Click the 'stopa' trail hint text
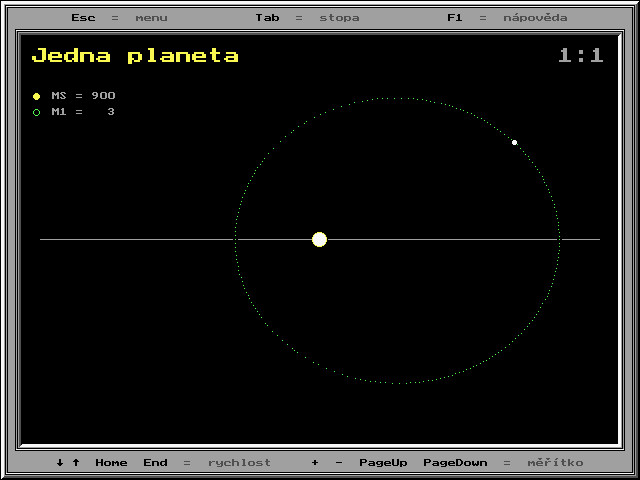This screenshot has width=640, height=480. coord(339,18)
